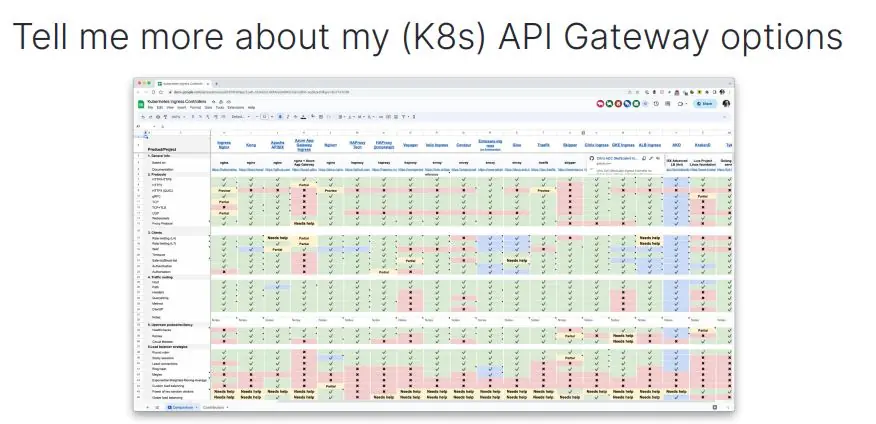The height and width of the screenshot is (424, 876).
Task: Click the redo toolbar icon
Action: tap(150, 117)
